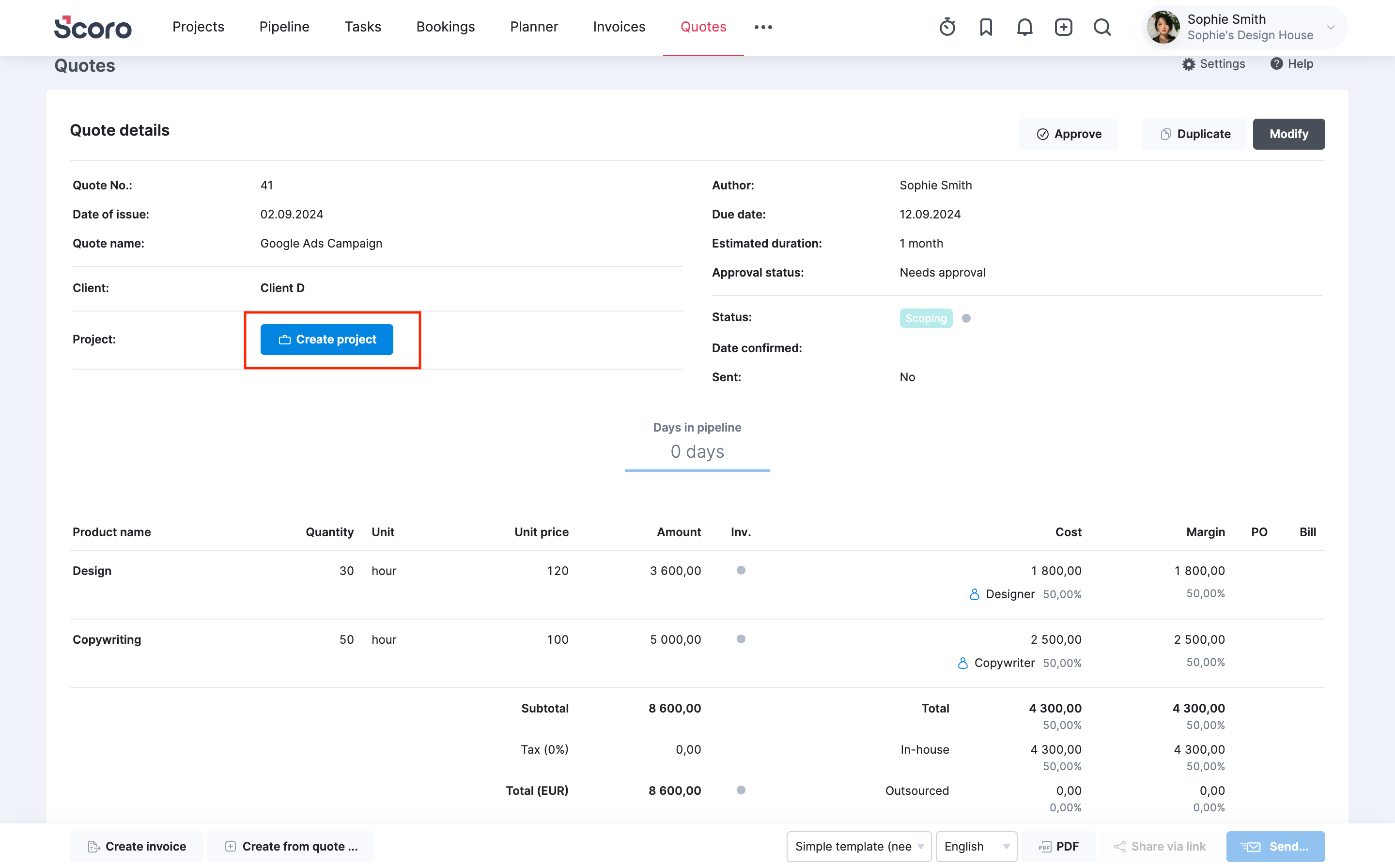Toggle the Inv. dot for Design row
Viewport: 1395px width, 868px height.
741,570
